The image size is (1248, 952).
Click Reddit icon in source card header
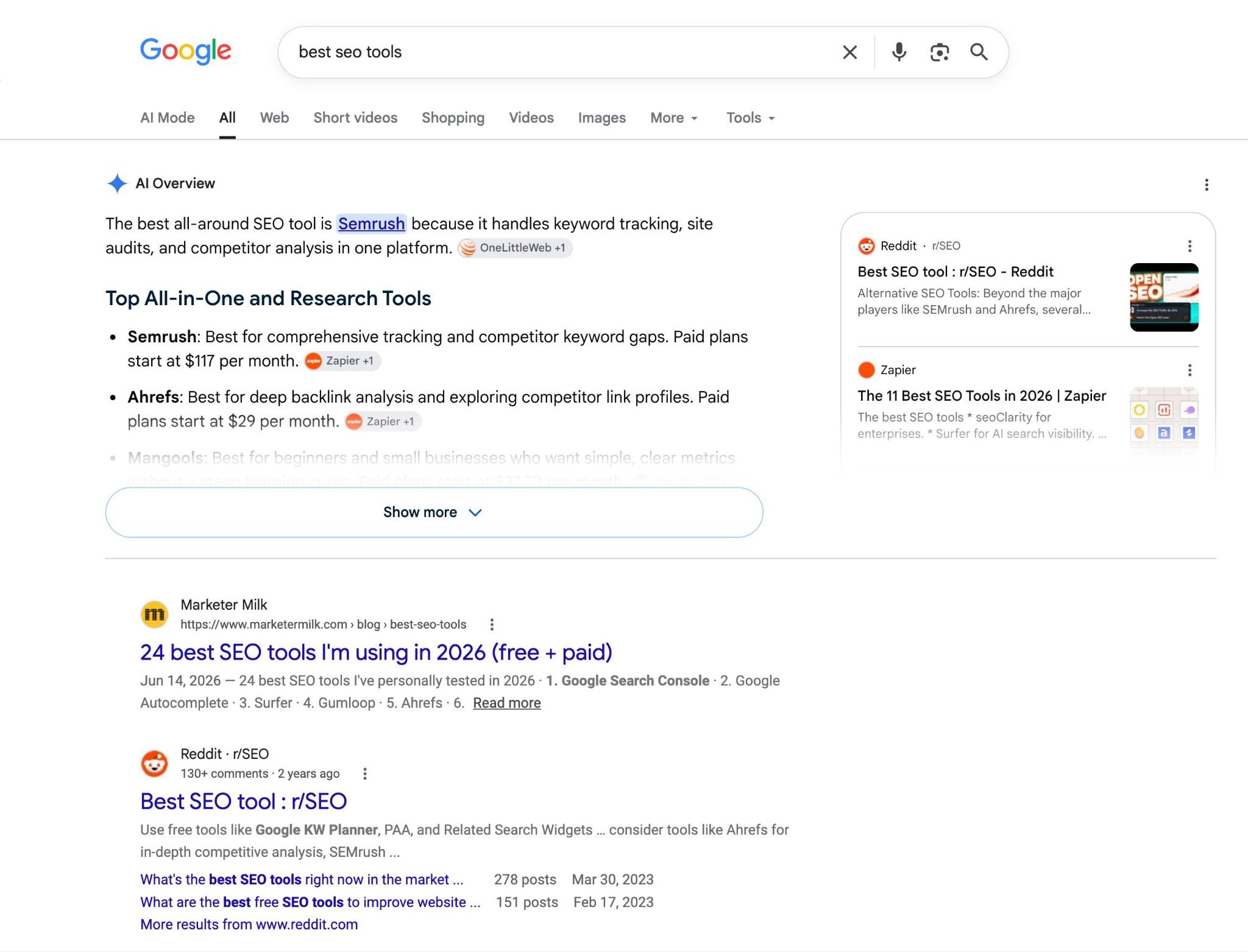click(x=866, y=246)
